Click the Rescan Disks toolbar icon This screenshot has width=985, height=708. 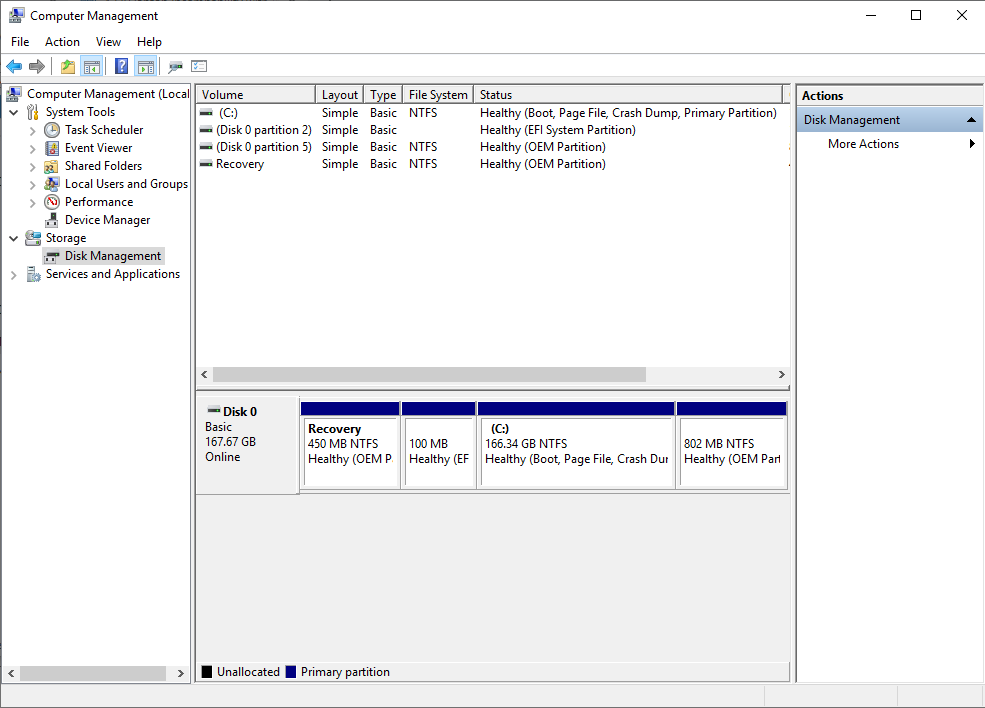(x=175, y=67)
